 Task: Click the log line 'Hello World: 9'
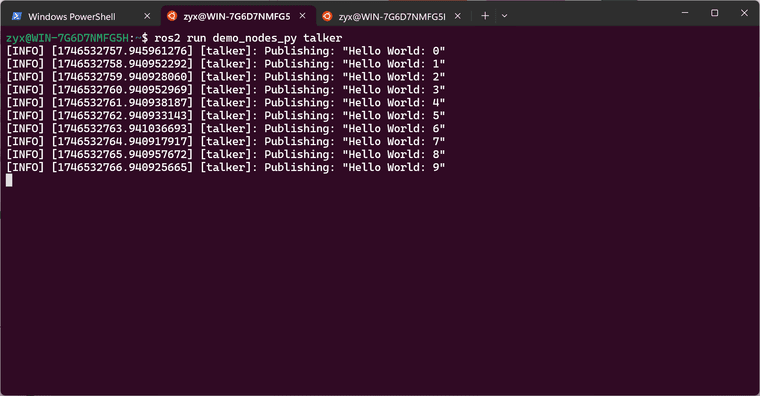tap(226, 167)
